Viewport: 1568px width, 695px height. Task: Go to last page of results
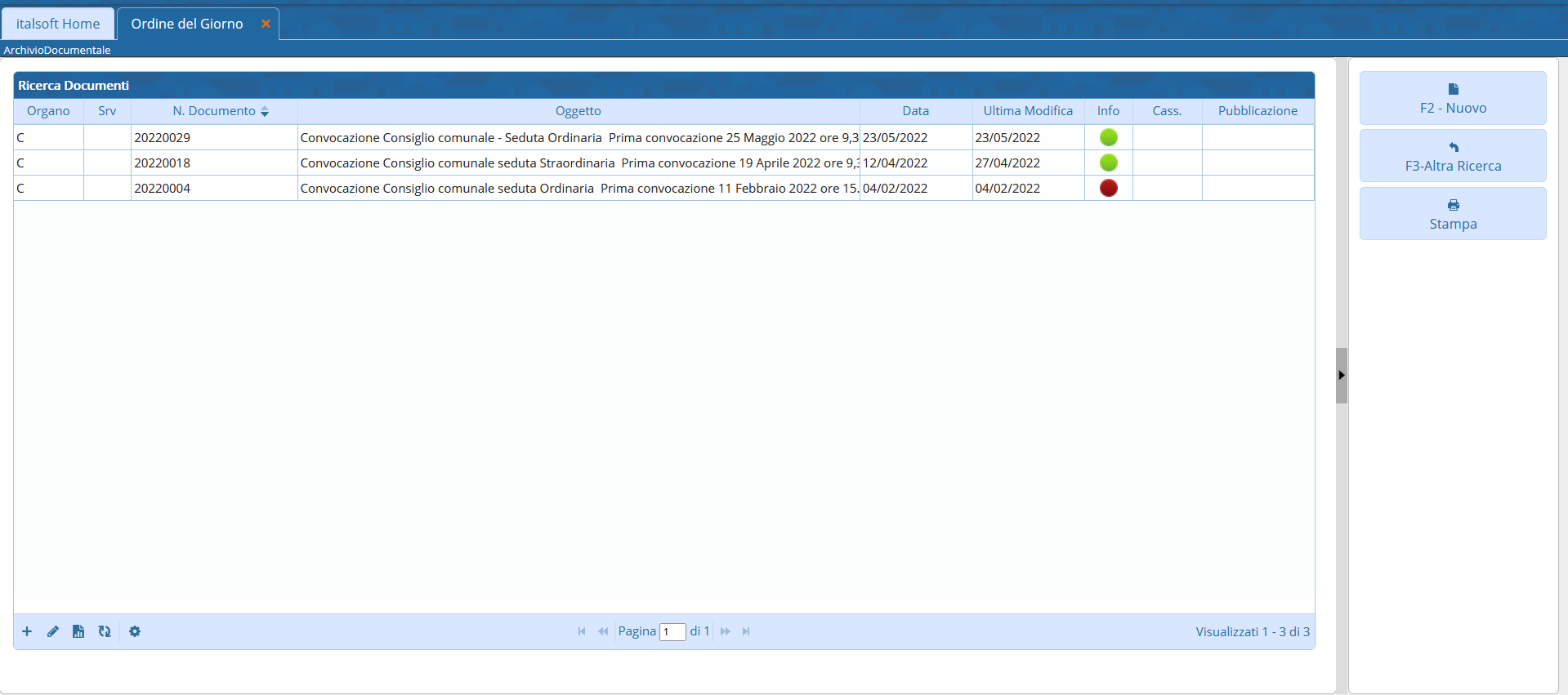pos(746,631)
